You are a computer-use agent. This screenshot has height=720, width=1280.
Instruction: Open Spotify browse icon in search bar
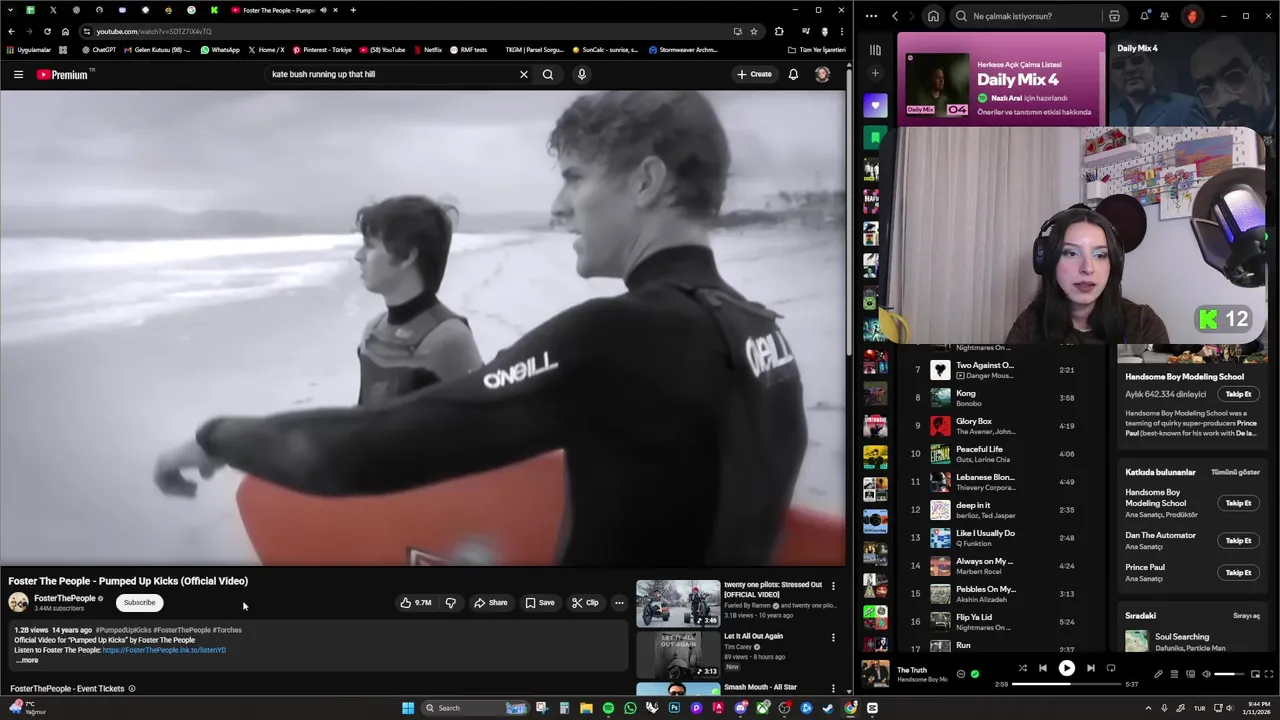tap(1114, 16)
